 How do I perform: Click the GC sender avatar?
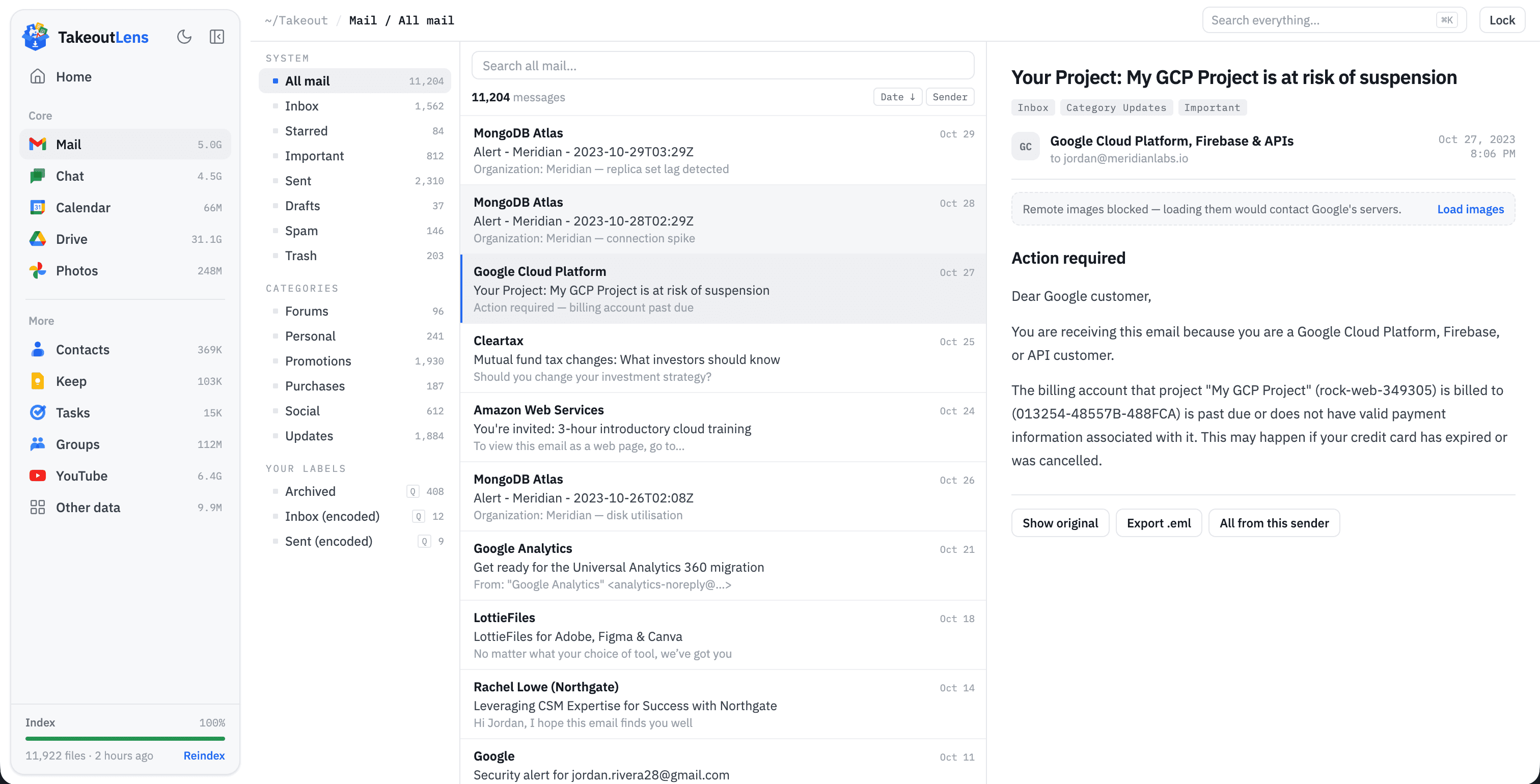point(1026,147)
